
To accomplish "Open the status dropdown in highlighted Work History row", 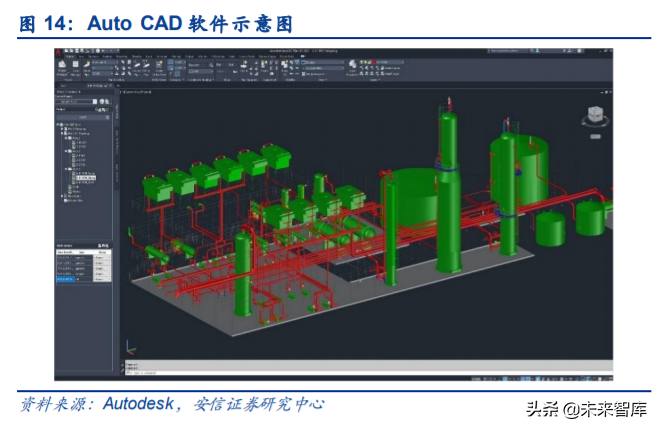I will pos(102,279).
